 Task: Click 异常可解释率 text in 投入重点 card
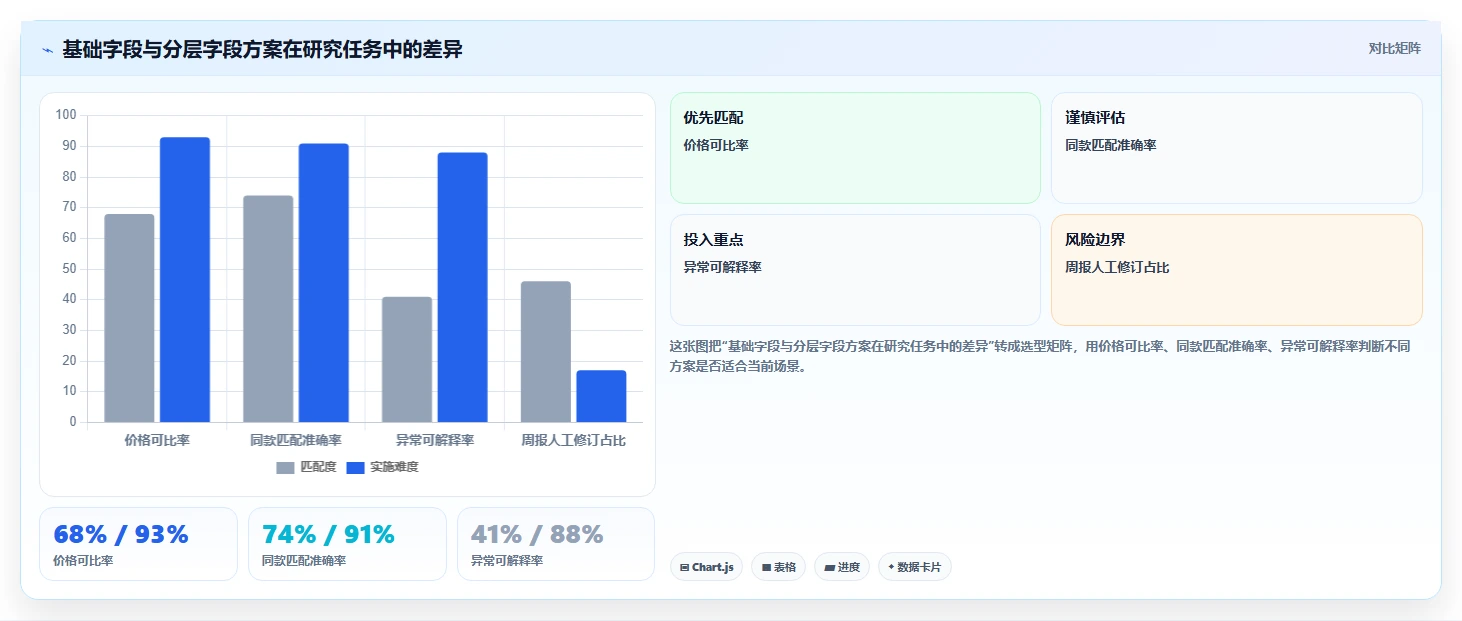tap(723, 267)
